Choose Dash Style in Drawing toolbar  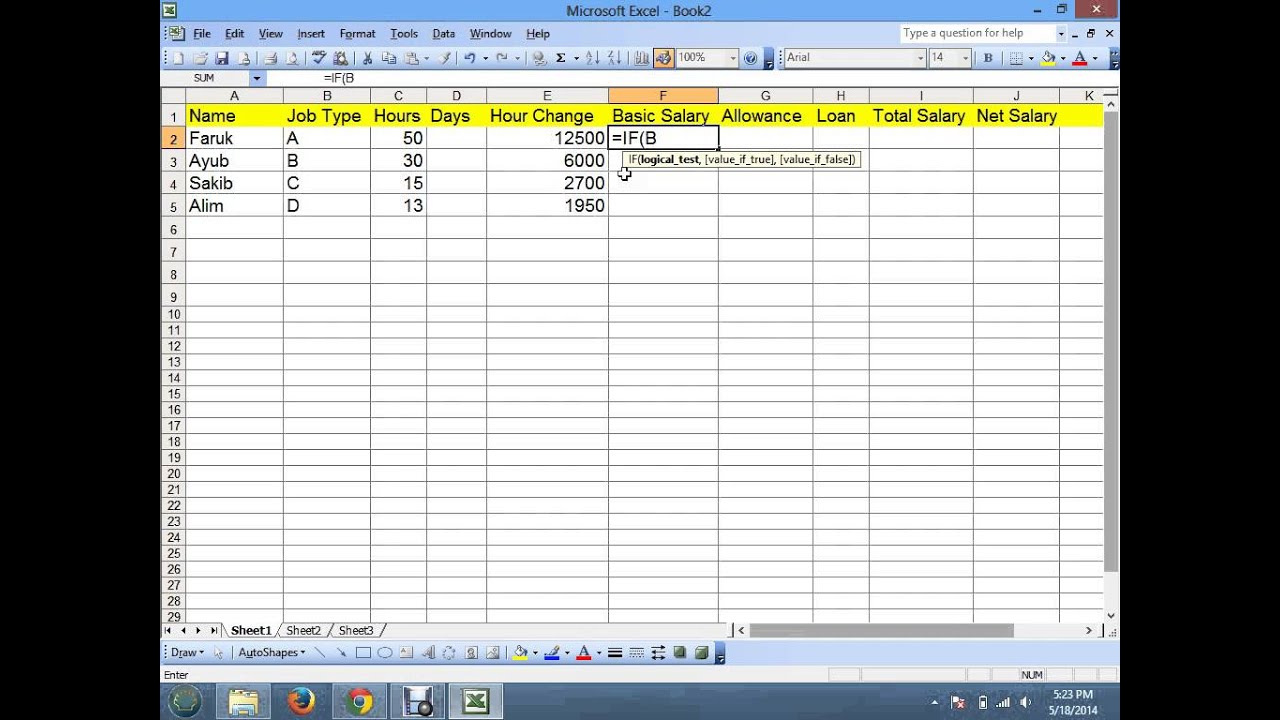click(636, 653)
